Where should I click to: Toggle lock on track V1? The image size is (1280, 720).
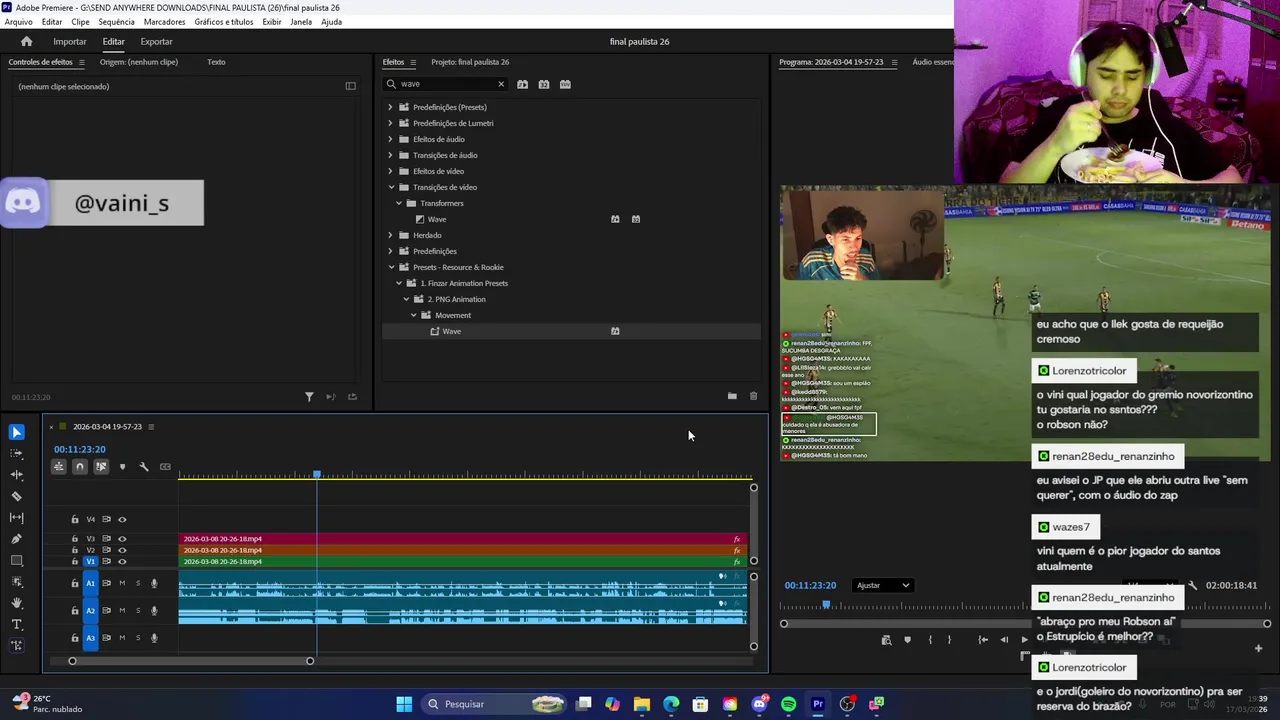tap(75, 561)
